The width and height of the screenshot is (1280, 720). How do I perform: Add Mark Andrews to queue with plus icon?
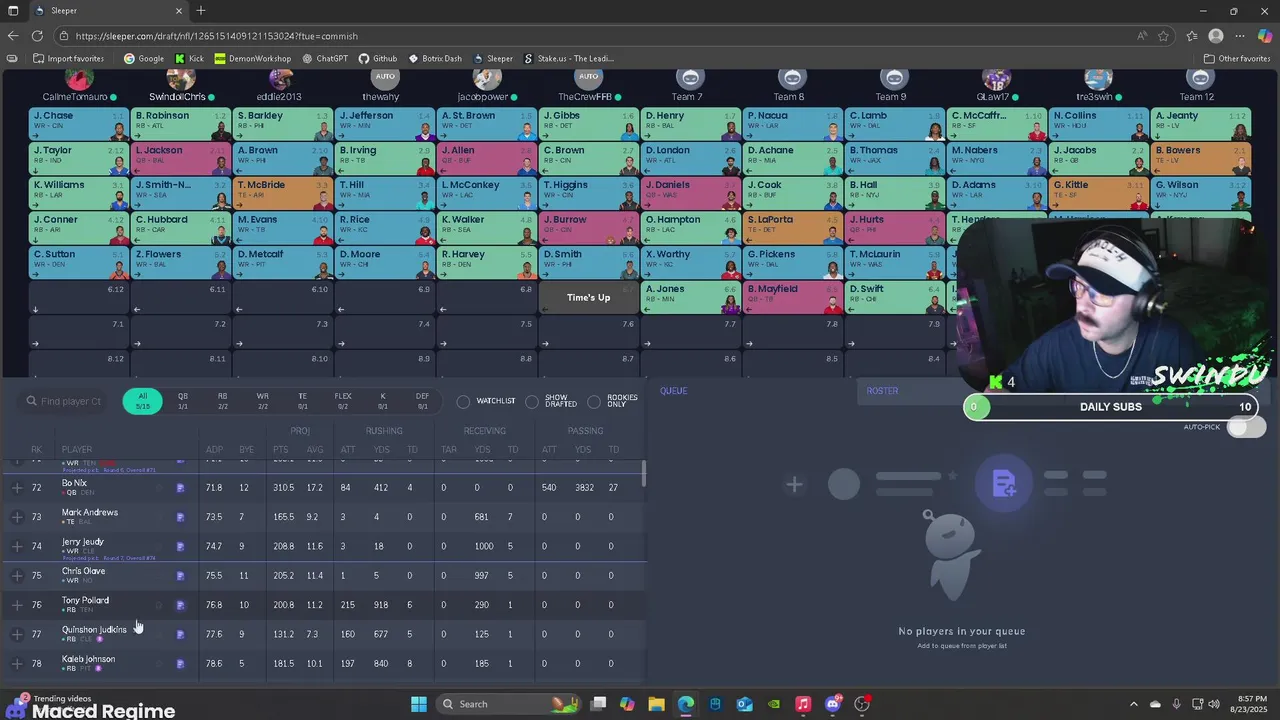(x=17, y=517)
